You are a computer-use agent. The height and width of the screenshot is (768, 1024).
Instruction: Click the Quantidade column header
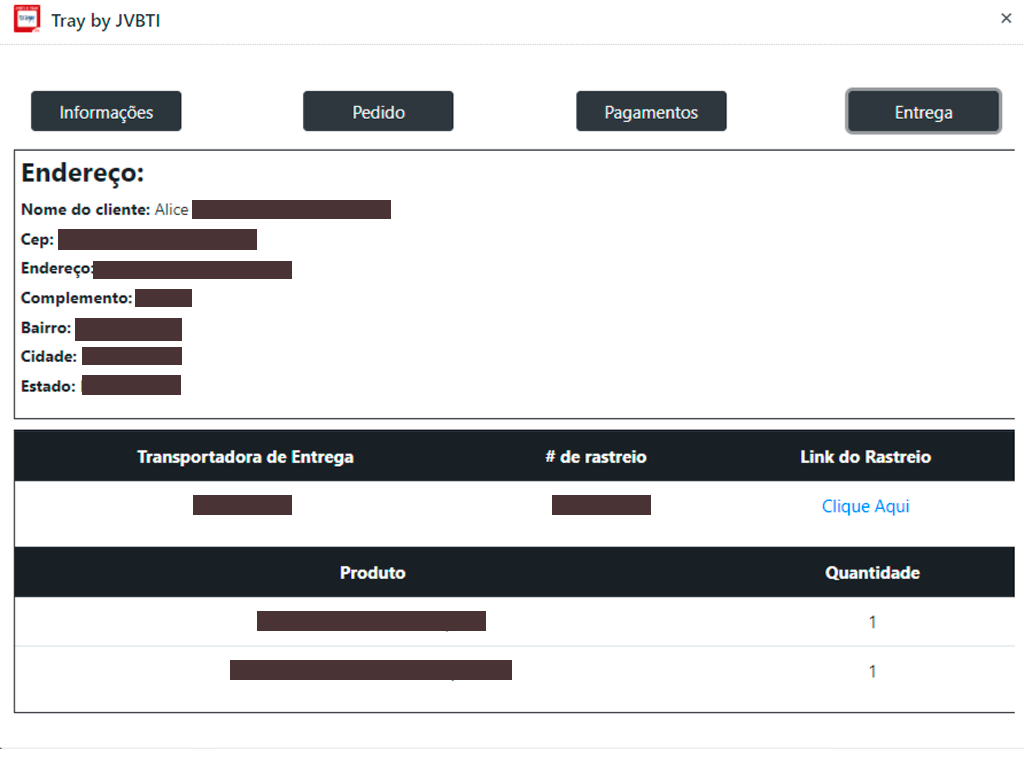point(872,573)
